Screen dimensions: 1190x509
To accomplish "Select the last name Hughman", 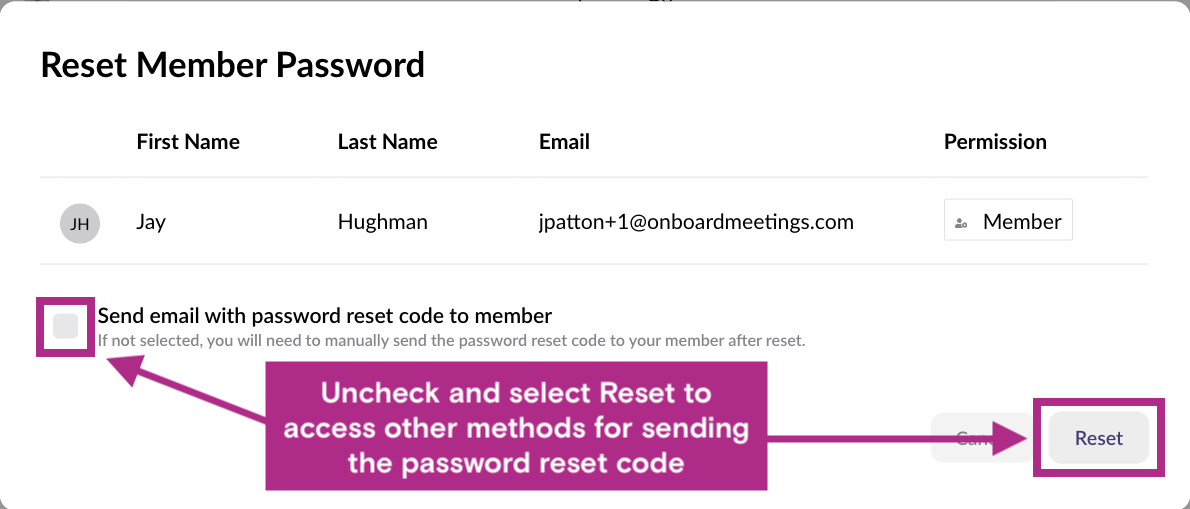I will coord(382,222).
